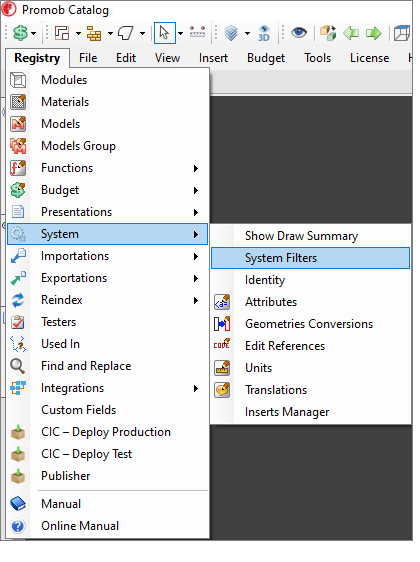Expand the Presentations submenu

[x=108, y=212]
